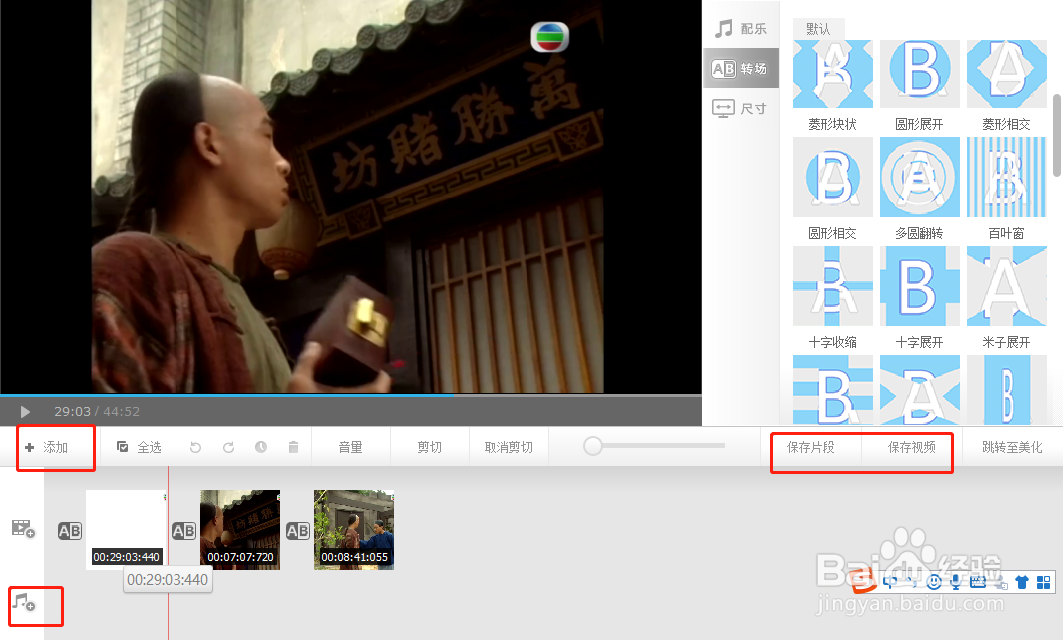
Task: Click the add video clip icon
Action: click(23, 529)
